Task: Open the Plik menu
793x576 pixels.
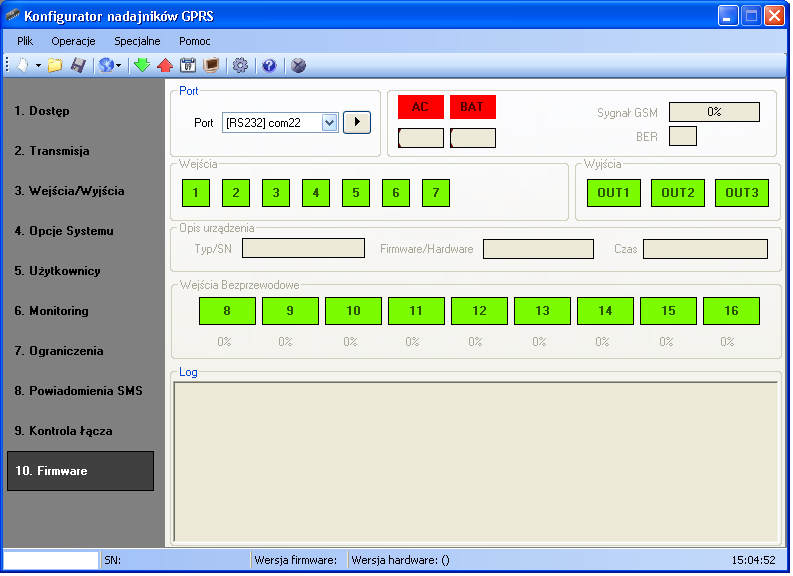Action: tap(25, 41)
